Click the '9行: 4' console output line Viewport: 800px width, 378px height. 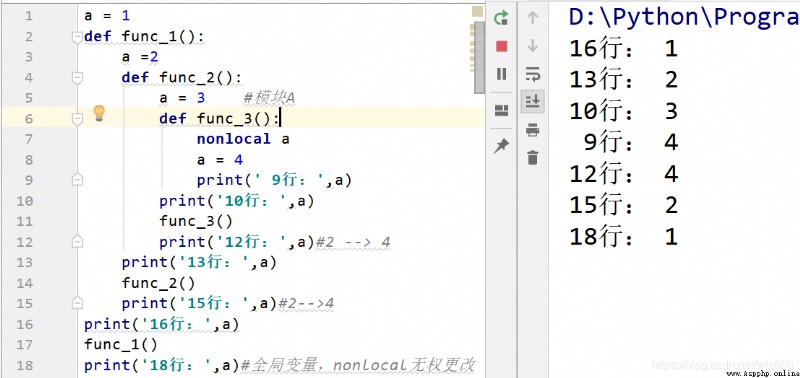631,143
